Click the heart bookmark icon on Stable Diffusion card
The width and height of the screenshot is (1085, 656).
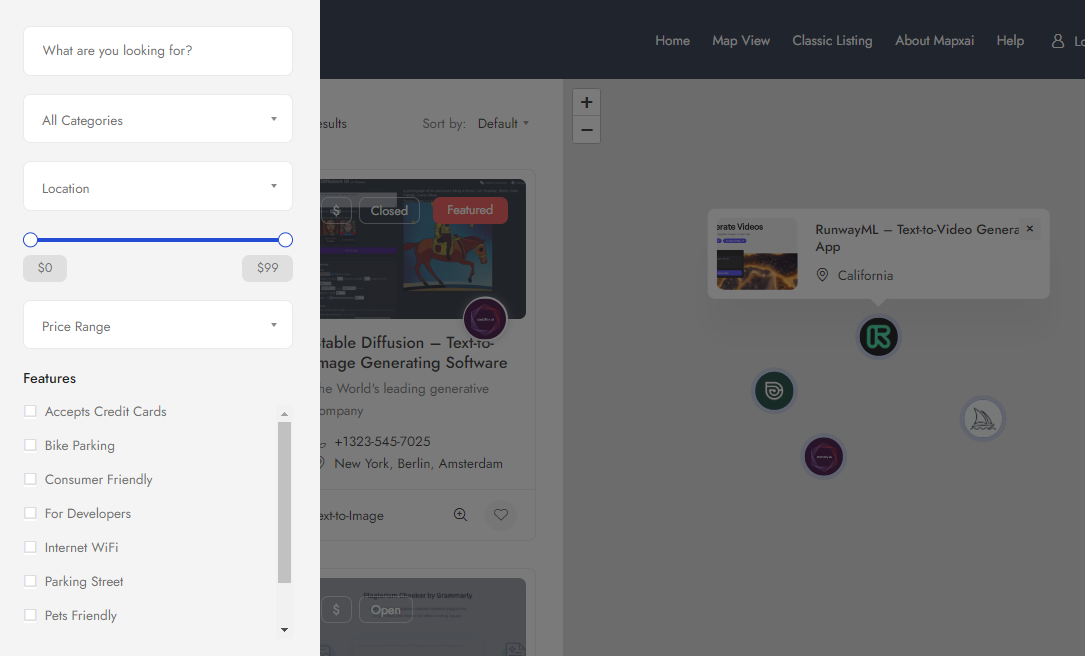click(501, 514)
